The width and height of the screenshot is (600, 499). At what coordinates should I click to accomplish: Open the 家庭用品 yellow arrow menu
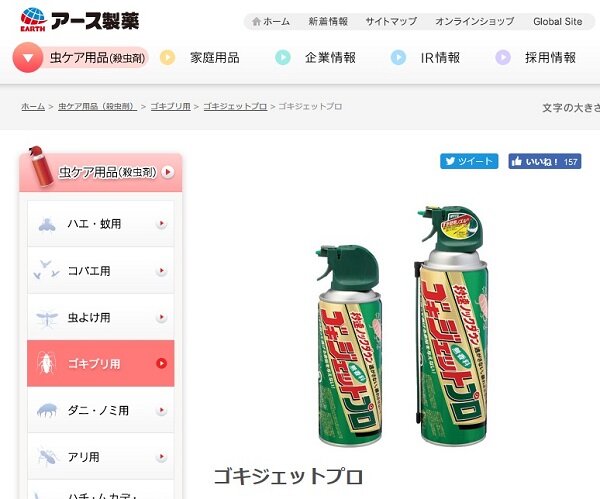tap(167, 58)
